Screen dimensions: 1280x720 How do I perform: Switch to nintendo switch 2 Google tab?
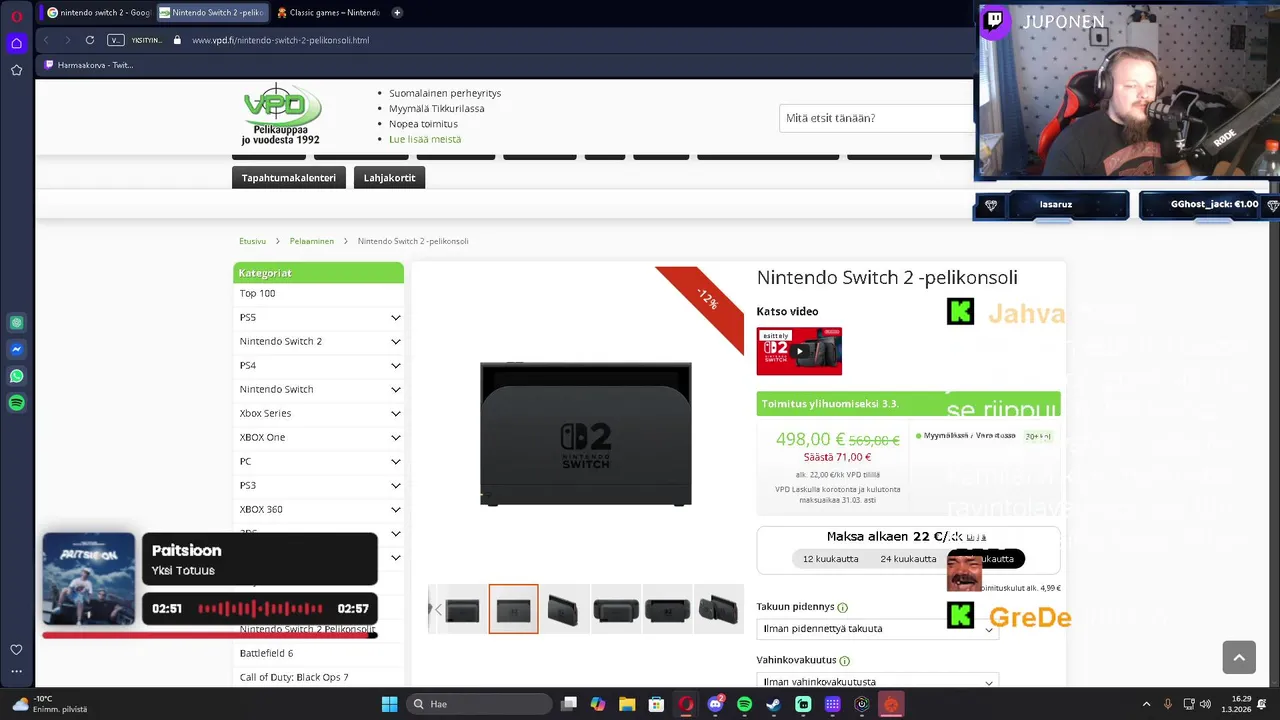[98, 13]
